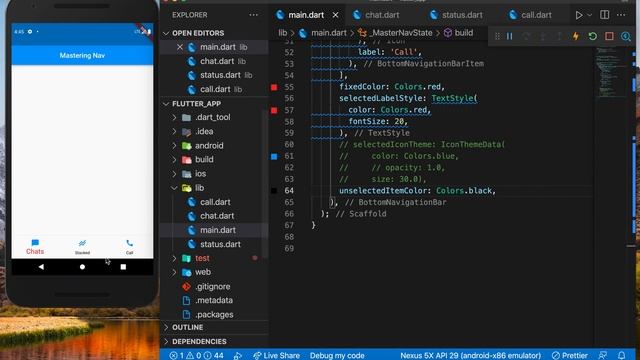The image size is (640, 360).
Task: Select Chats tab in emulator app
Action: point(35,247)
